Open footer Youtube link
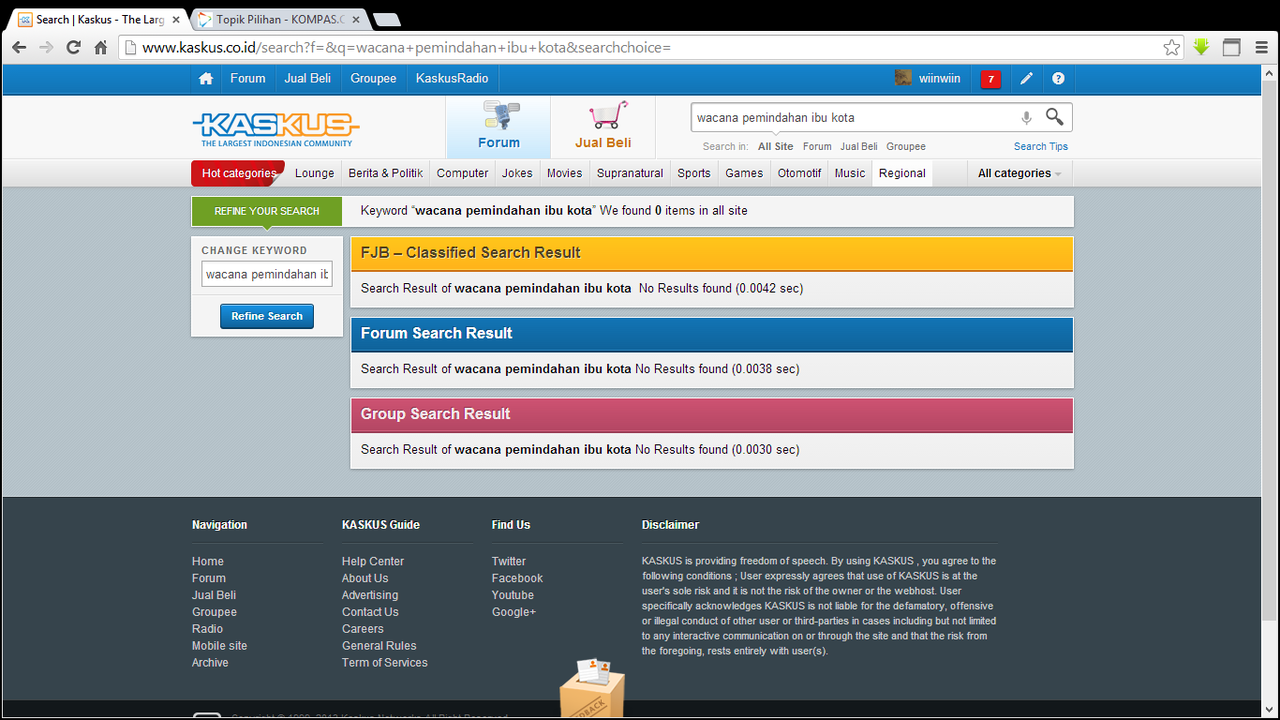Screen dimensions: 1280x720 pos(513,595)
